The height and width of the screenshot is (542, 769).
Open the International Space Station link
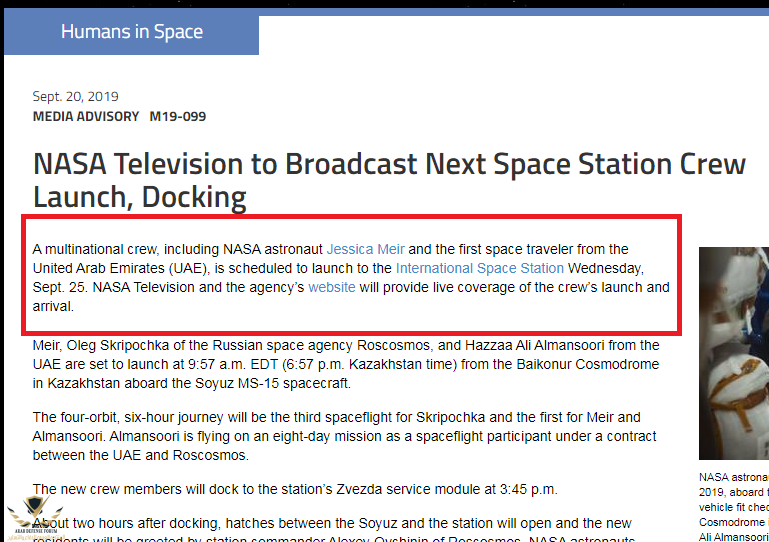coord(480,268)
